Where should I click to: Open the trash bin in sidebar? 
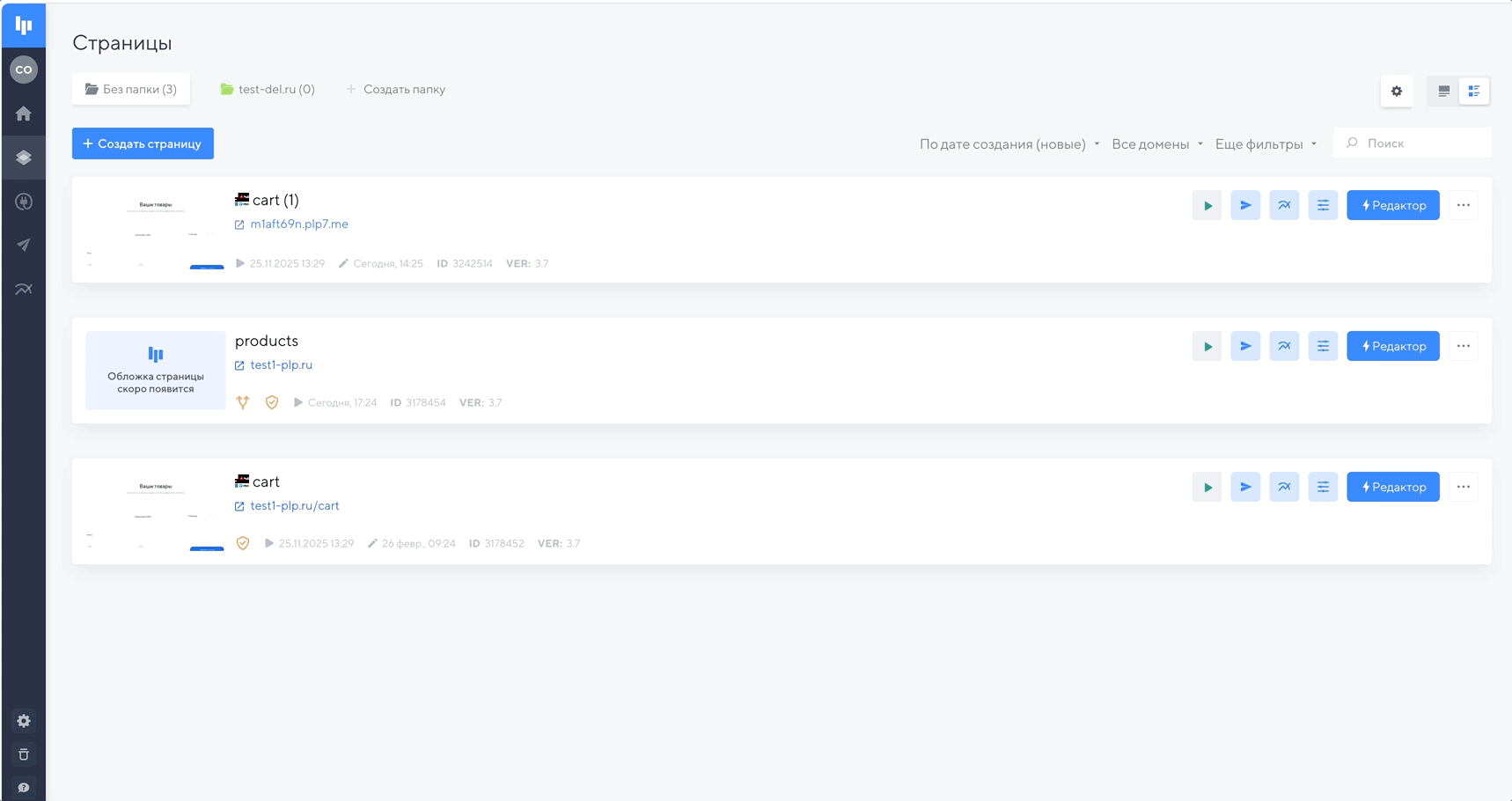point(24,754)
